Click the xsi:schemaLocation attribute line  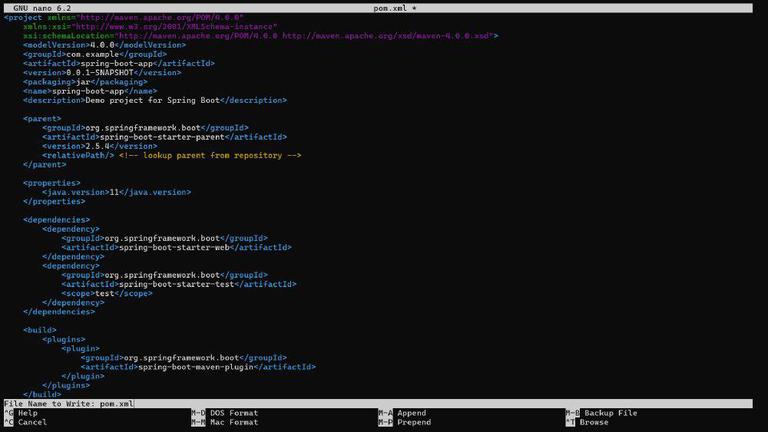click(261, 36)
